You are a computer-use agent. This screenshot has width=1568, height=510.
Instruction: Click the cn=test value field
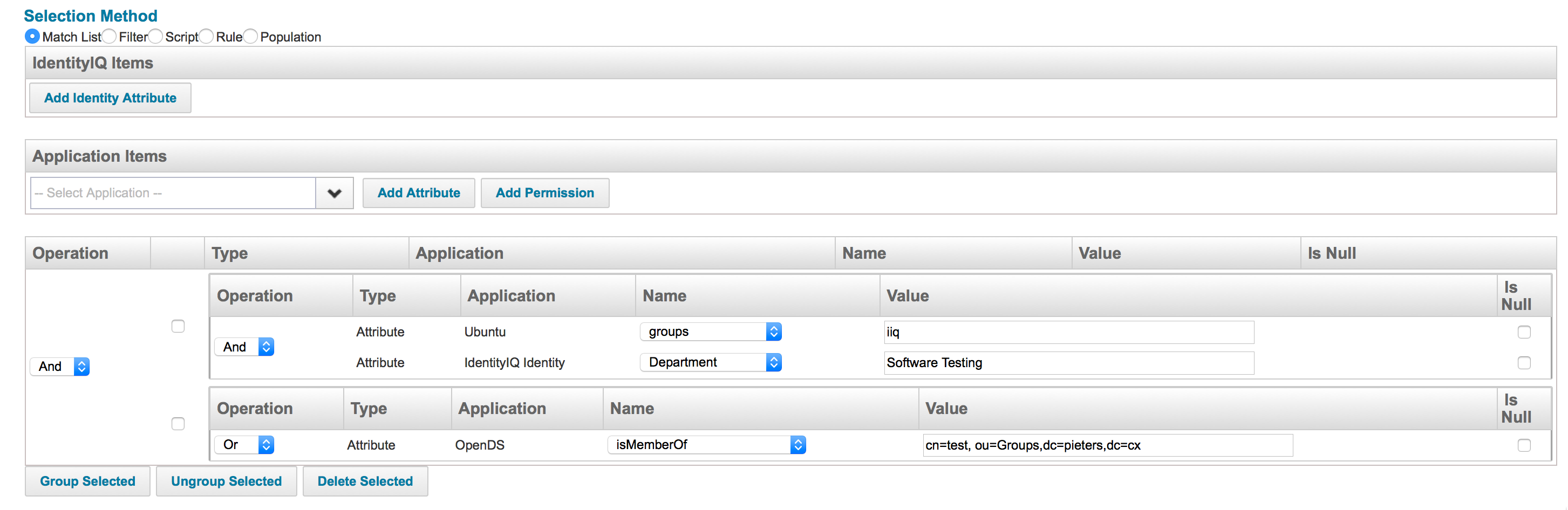point(1108,445)
